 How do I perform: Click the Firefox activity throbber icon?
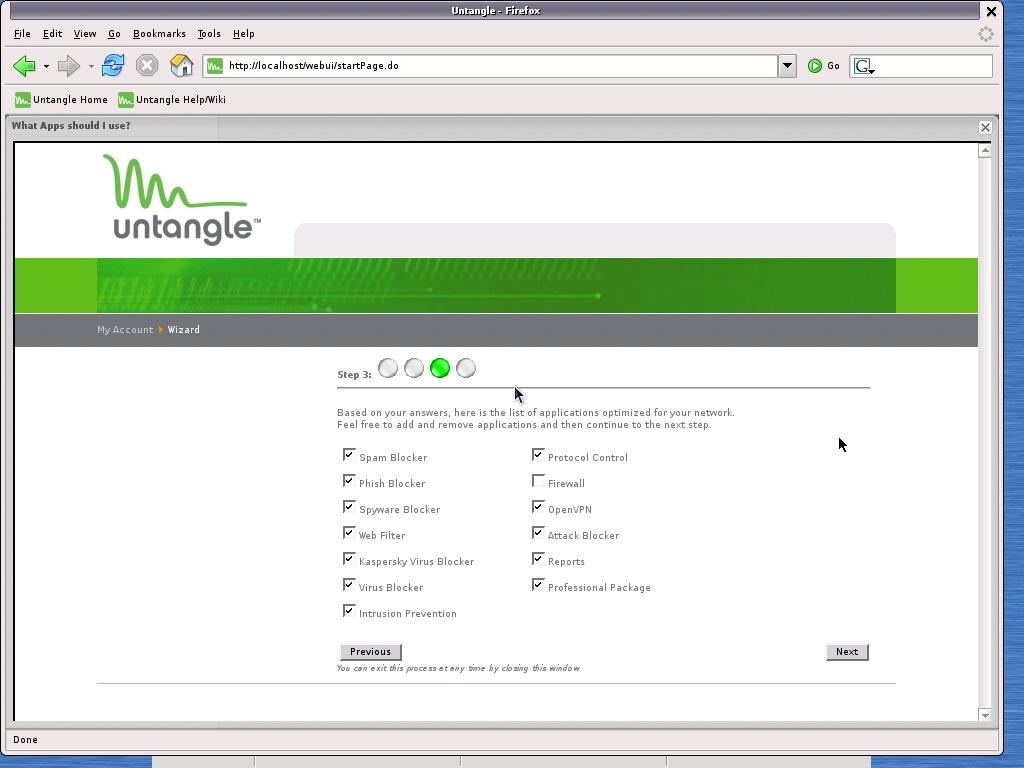click(985, 34)
